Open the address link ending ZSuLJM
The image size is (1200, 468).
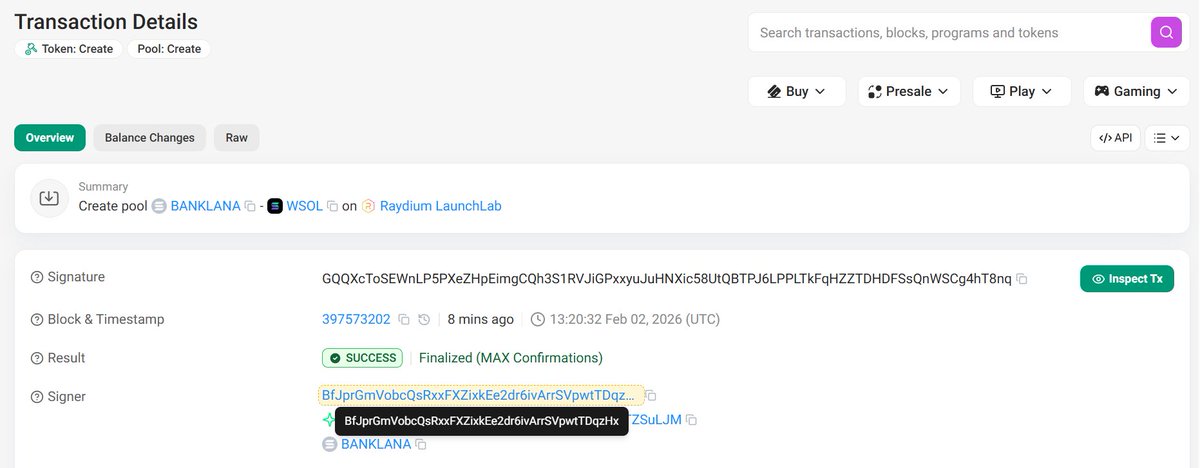tap(655, 420)
